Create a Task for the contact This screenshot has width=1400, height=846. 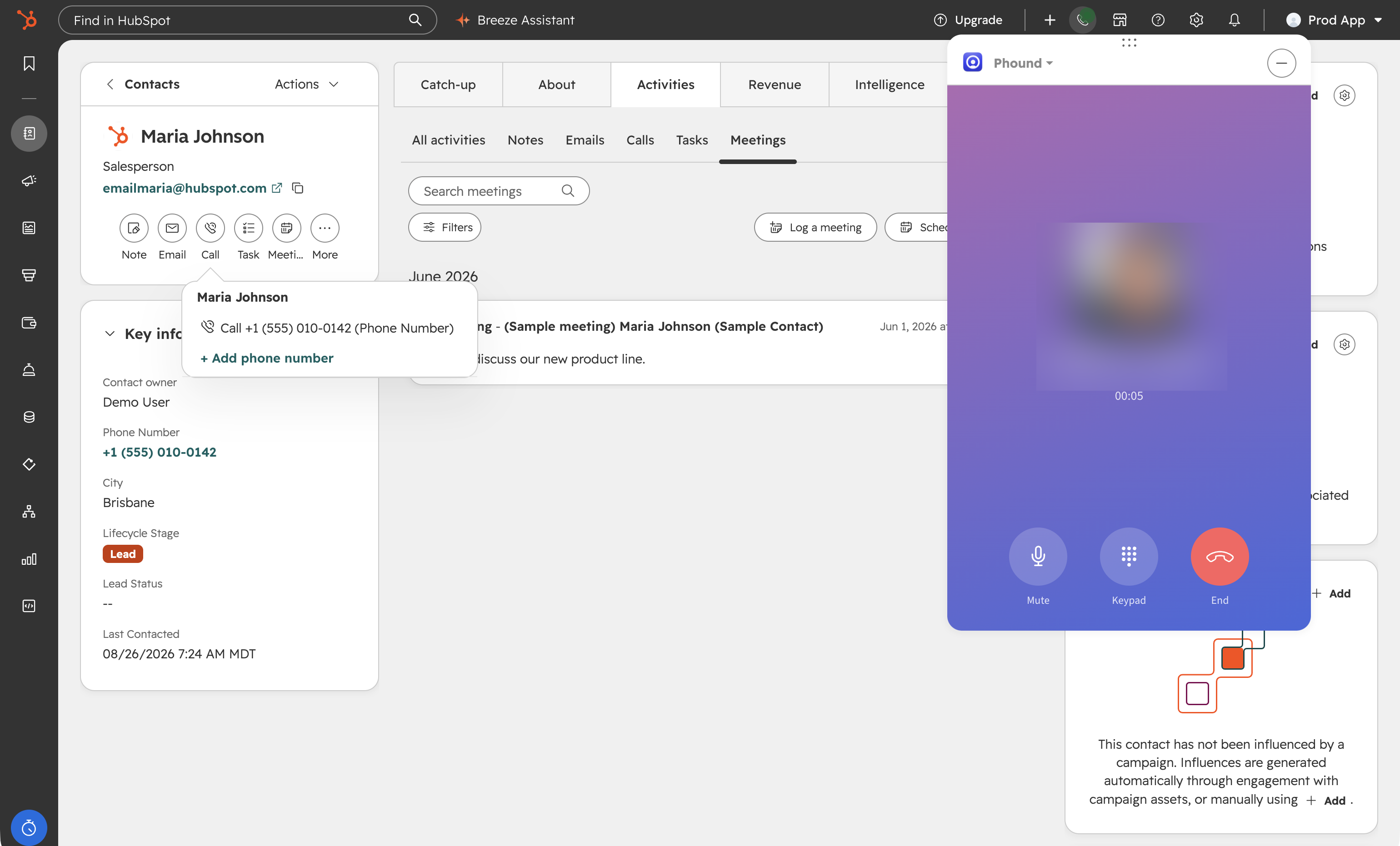[x=248, y=228]
